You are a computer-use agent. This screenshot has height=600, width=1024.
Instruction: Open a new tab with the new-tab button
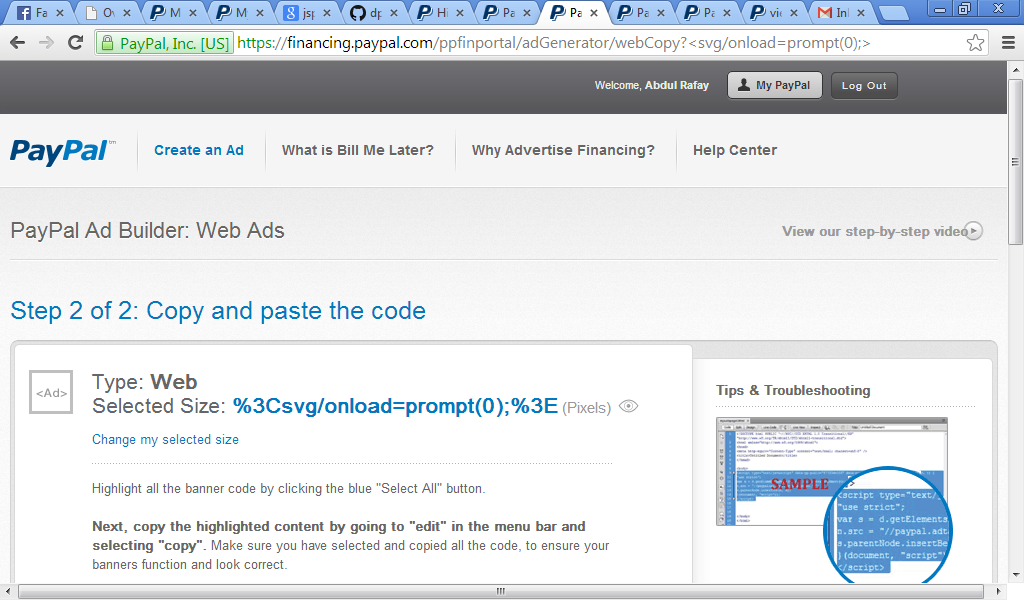[893, 13]
